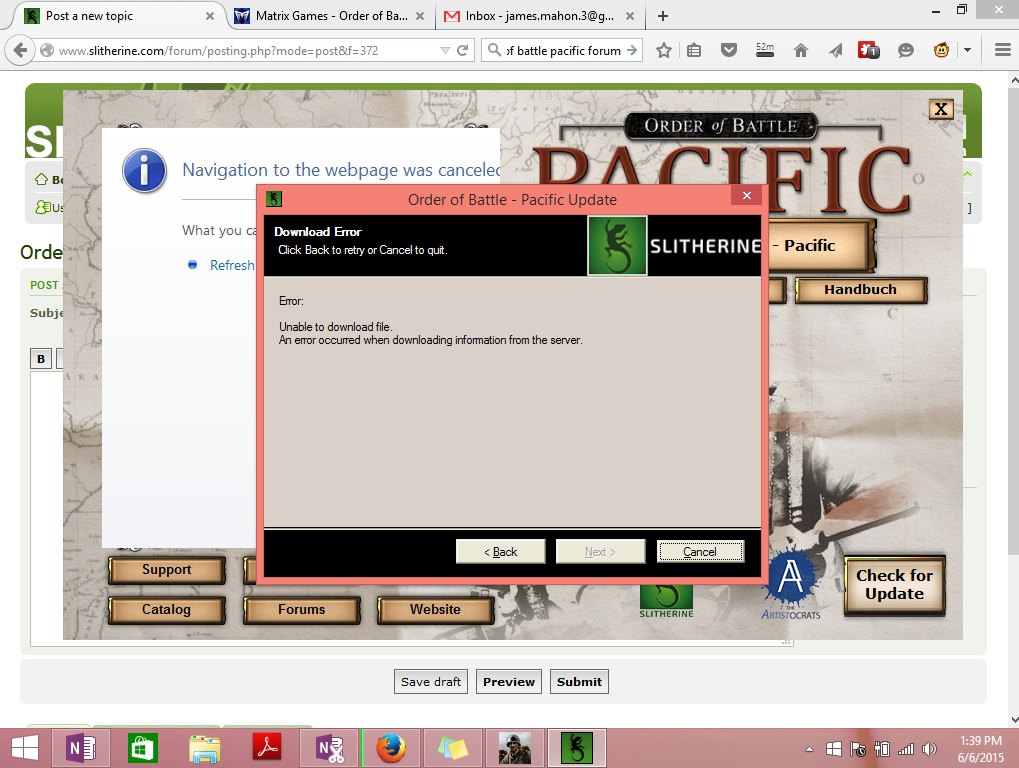Open the bookmarks list icon
Viewport: 1019px width, 768px height.
pyautogui.click(x=694, y=50)
